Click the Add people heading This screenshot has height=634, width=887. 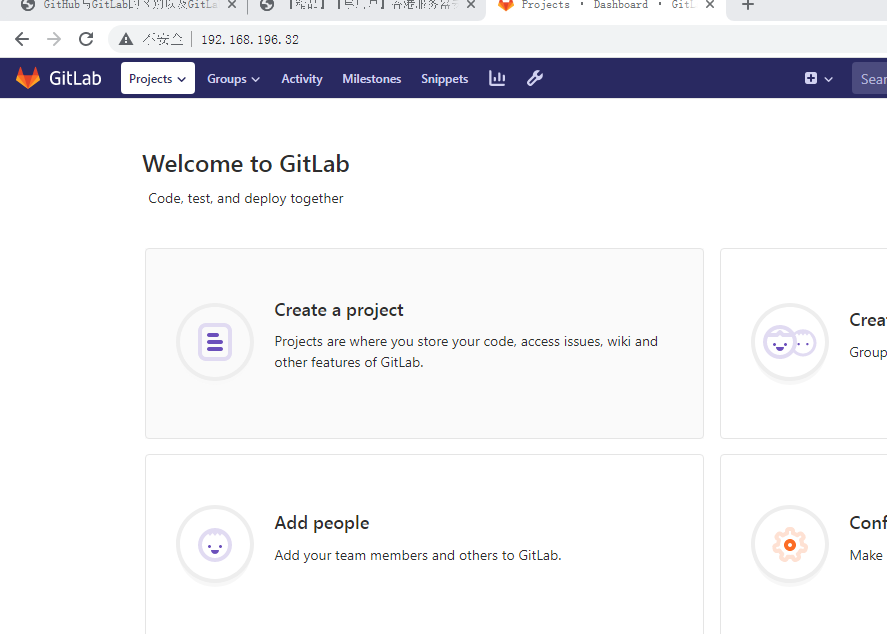[322, 523]
